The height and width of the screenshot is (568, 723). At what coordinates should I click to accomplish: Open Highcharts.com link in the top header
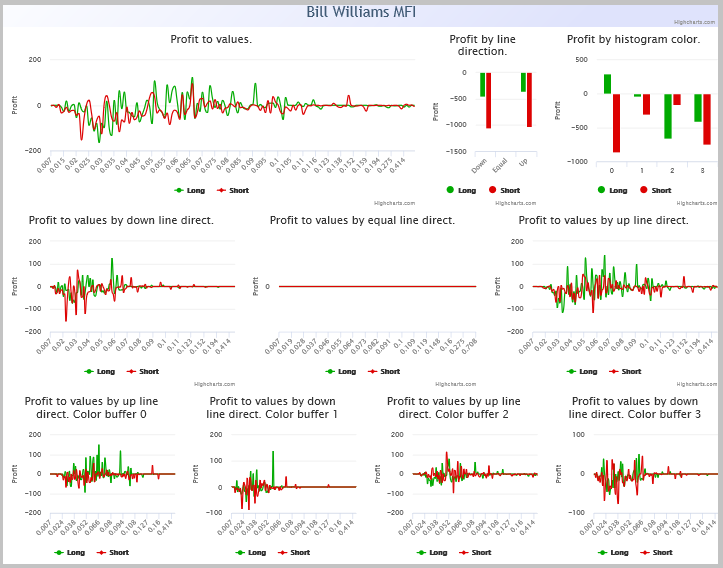695,22
